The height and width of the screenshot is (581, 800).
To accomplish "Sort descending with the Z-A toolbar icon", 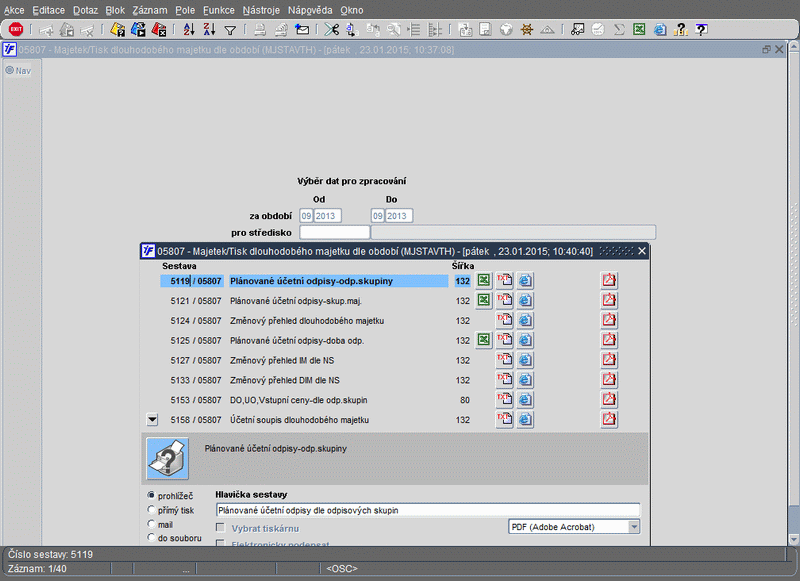I will [x=209, y=30].
